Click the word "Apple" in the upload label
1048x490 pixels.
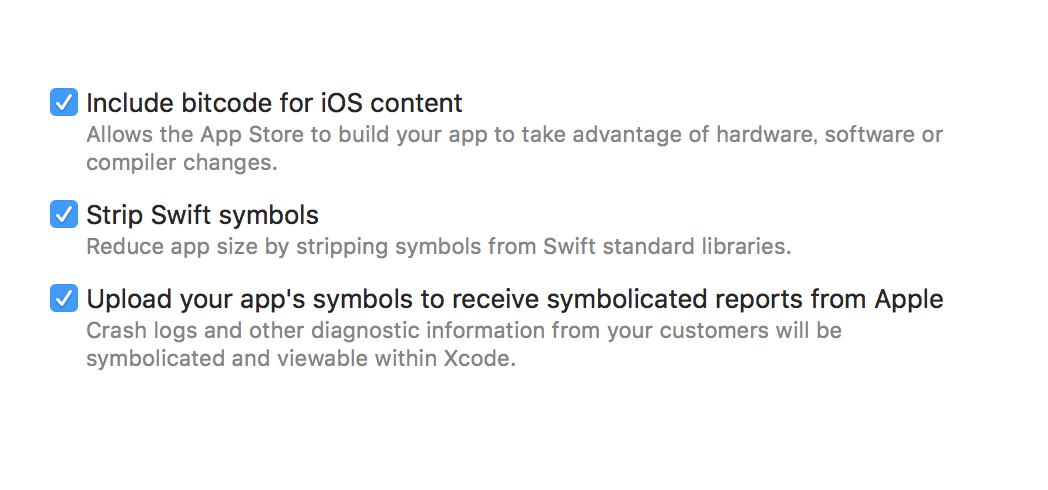coord(909,298)
